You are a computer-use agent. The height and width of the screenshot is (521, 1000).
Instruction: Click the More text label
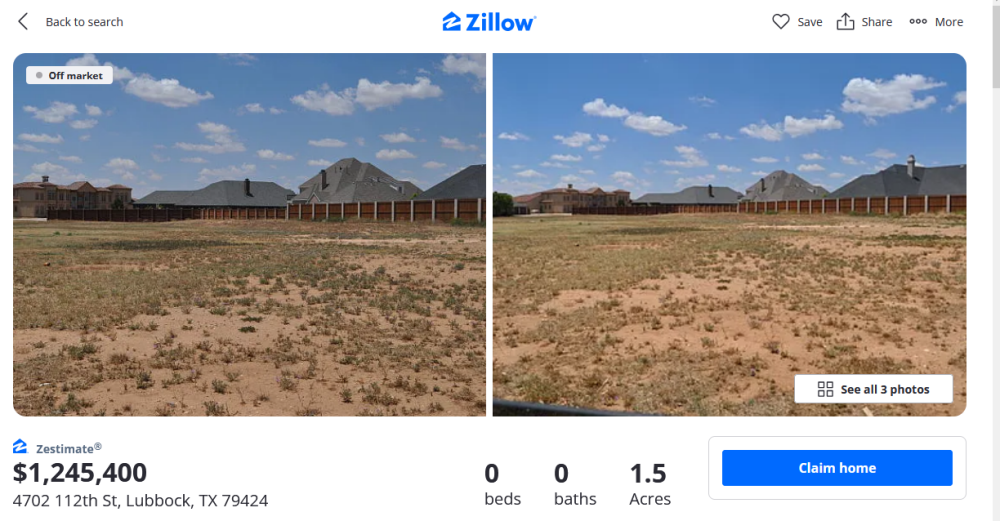949,22
